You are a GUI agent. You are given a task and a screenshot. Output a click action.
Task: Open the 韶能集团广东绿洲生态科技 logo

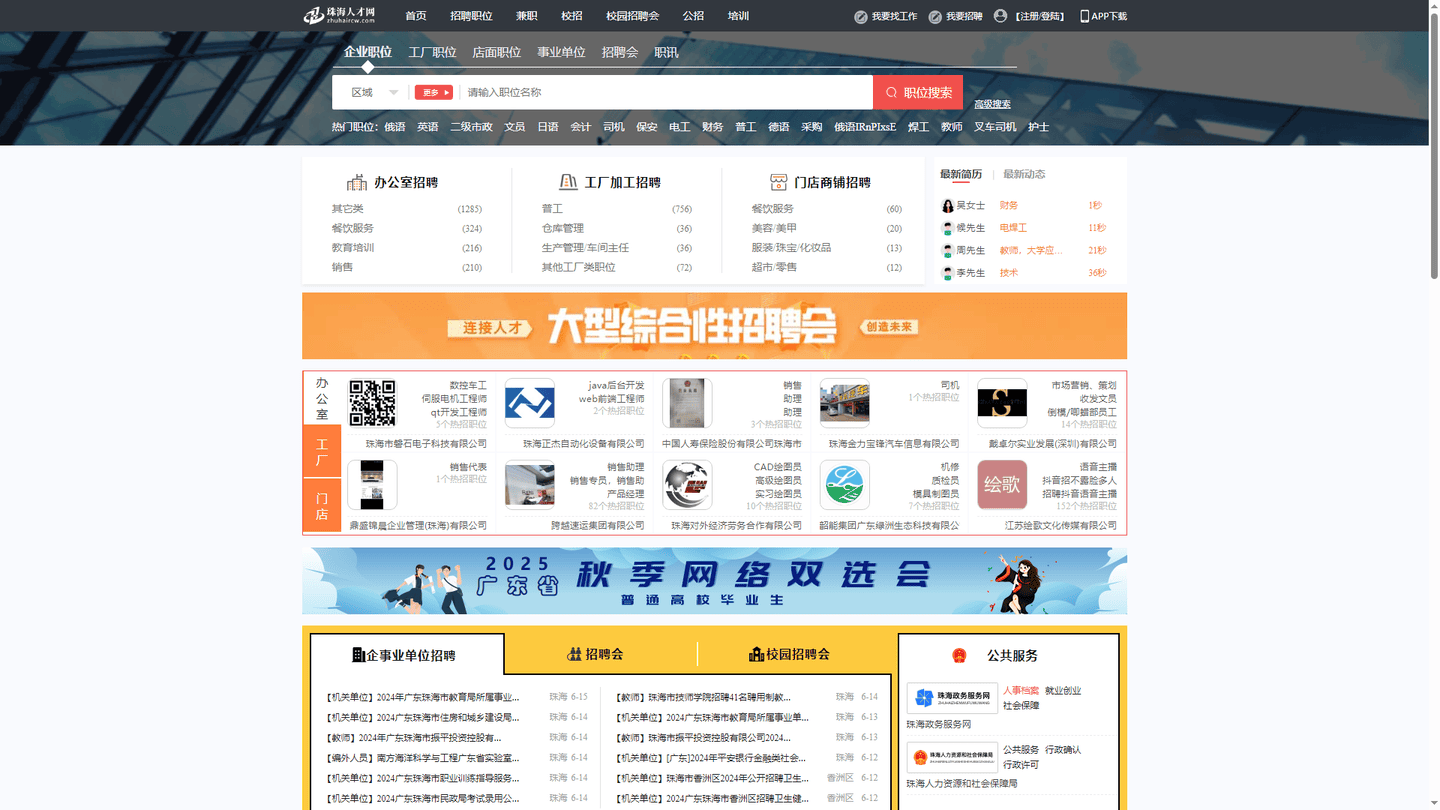tap(844, 485)
